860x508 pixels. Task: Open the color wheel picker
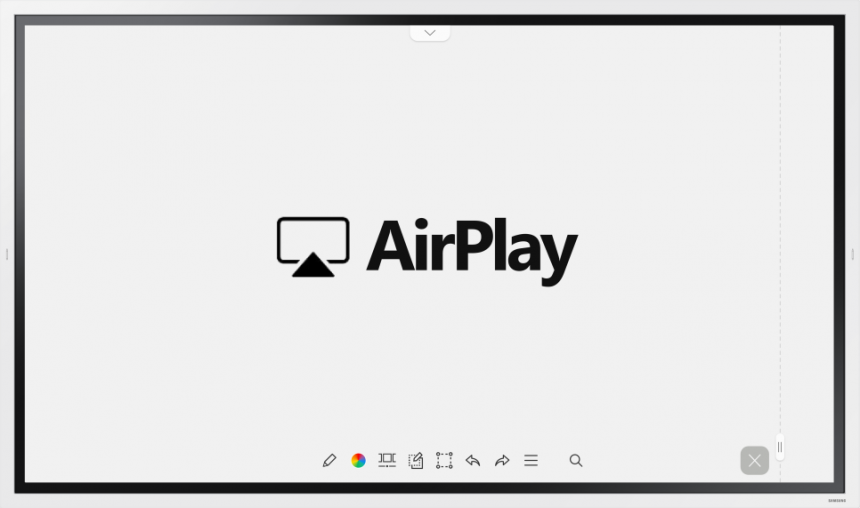coord(358,460)
